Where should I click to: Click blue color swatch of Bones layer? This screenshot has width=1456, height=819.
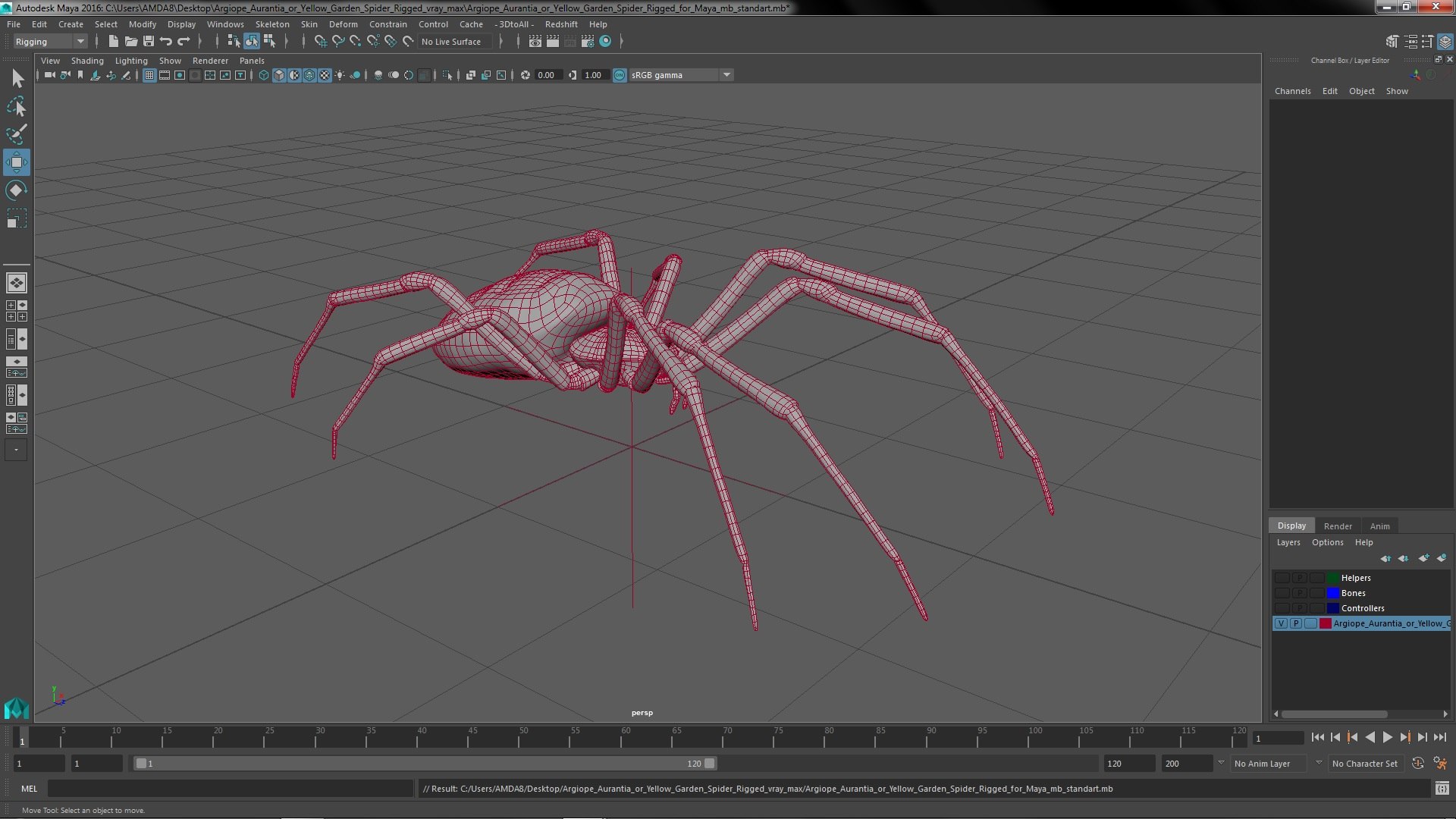click(1332, 593)
